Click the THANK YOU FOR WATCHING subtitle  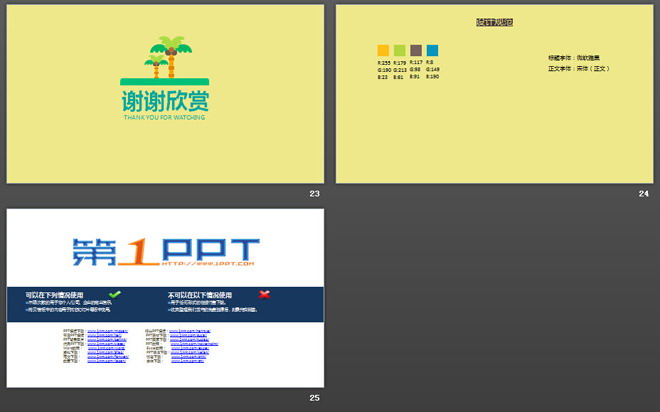(165, 117)
